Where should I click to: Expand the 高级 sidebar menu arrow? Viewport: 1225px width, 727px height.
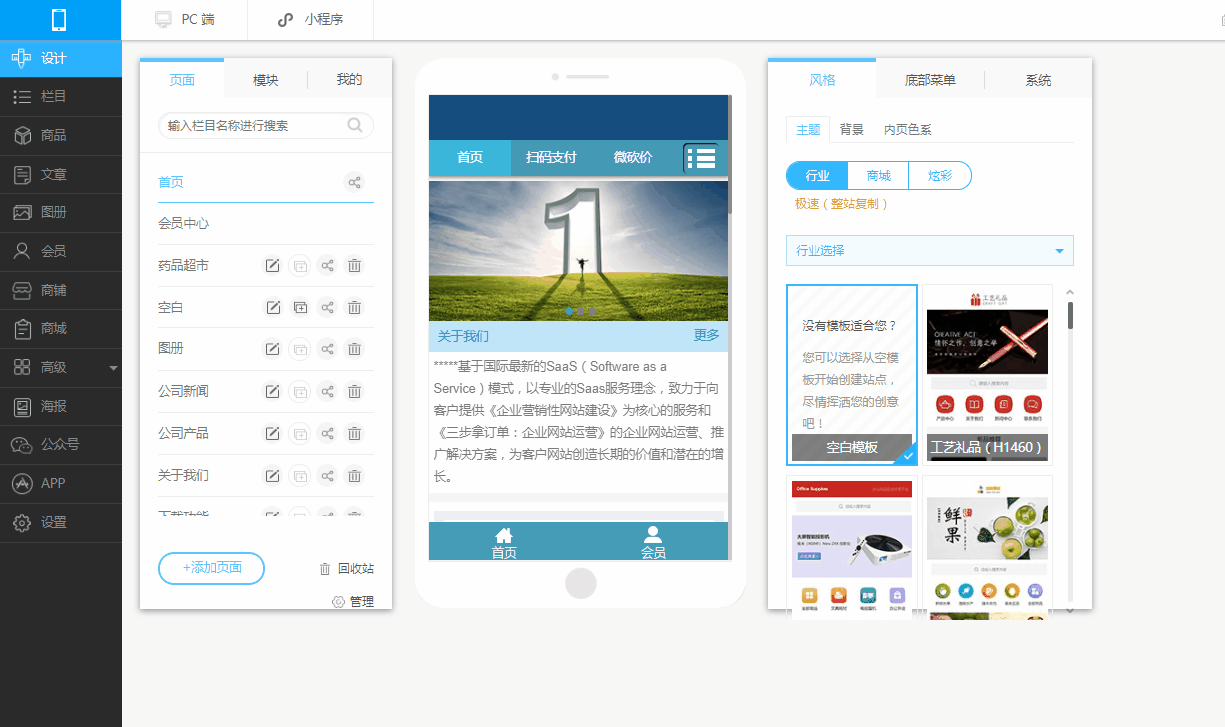tap(113, 368)
